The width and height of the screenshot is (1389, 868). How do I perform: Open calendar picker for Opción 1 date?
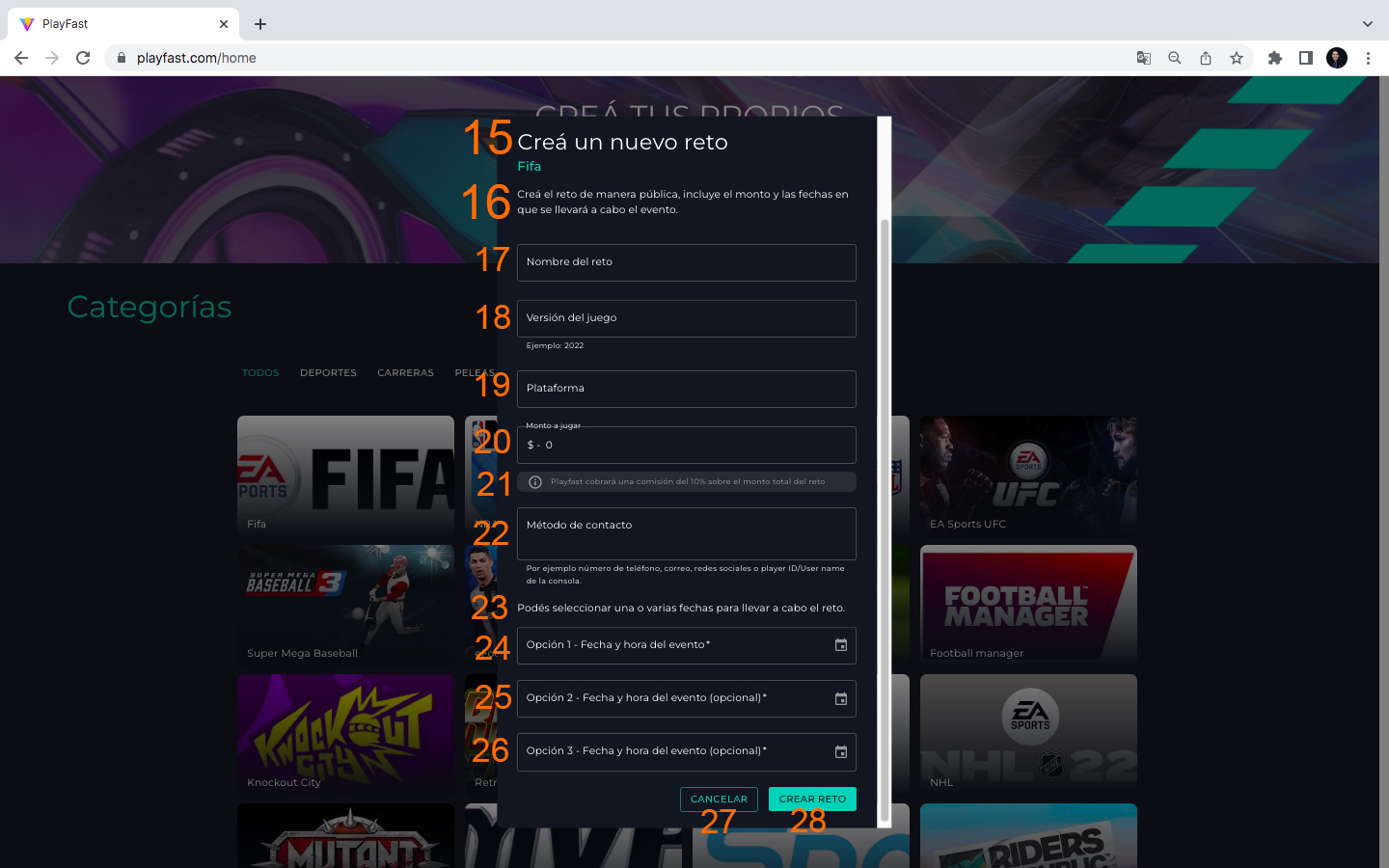click(x=840, y=645)
